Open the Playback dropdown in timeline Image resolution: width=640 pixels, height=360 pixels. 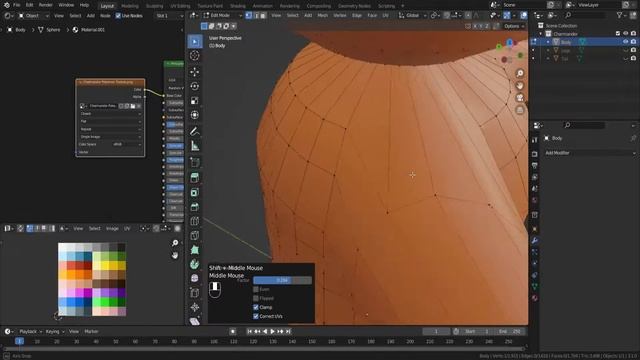click(31, 331)
